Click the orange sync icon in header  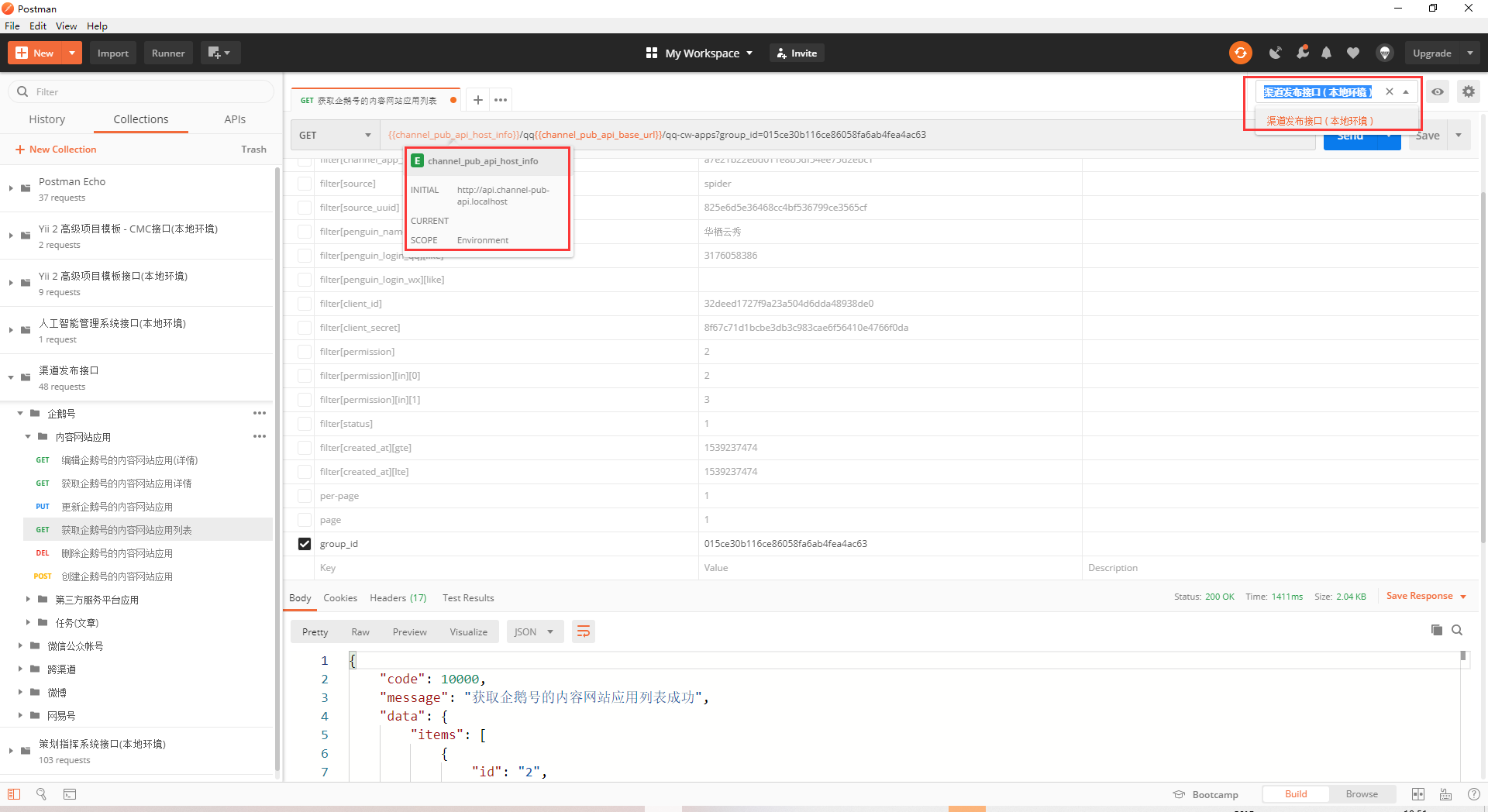[1240, 53]
